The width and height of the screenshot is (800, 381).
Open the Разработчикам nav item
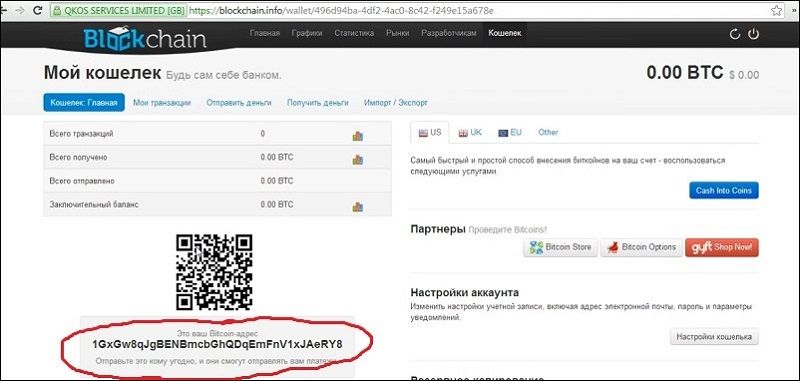click(448, 33)
